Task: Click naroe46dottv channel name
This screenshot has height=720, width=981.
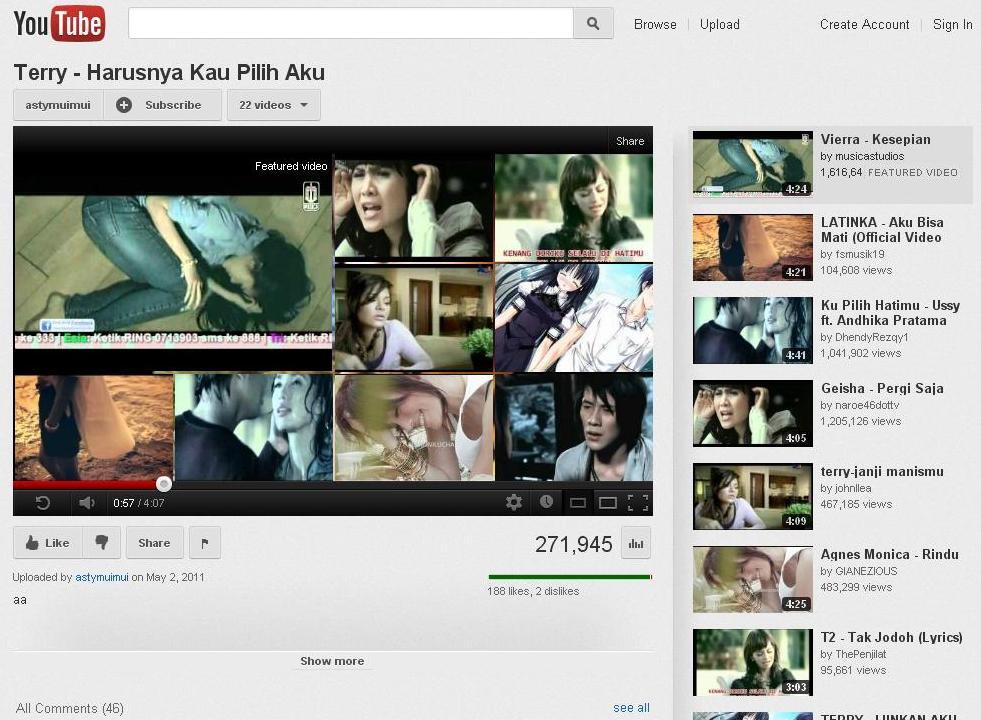Action: pos(867,405)
